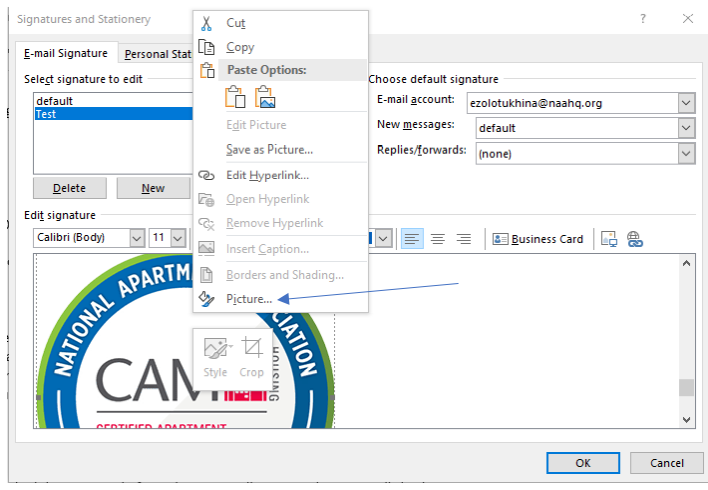Click the clipboard icon beside Paste Options
Viewport: 708px width, 490px height.
click(207, 70)
